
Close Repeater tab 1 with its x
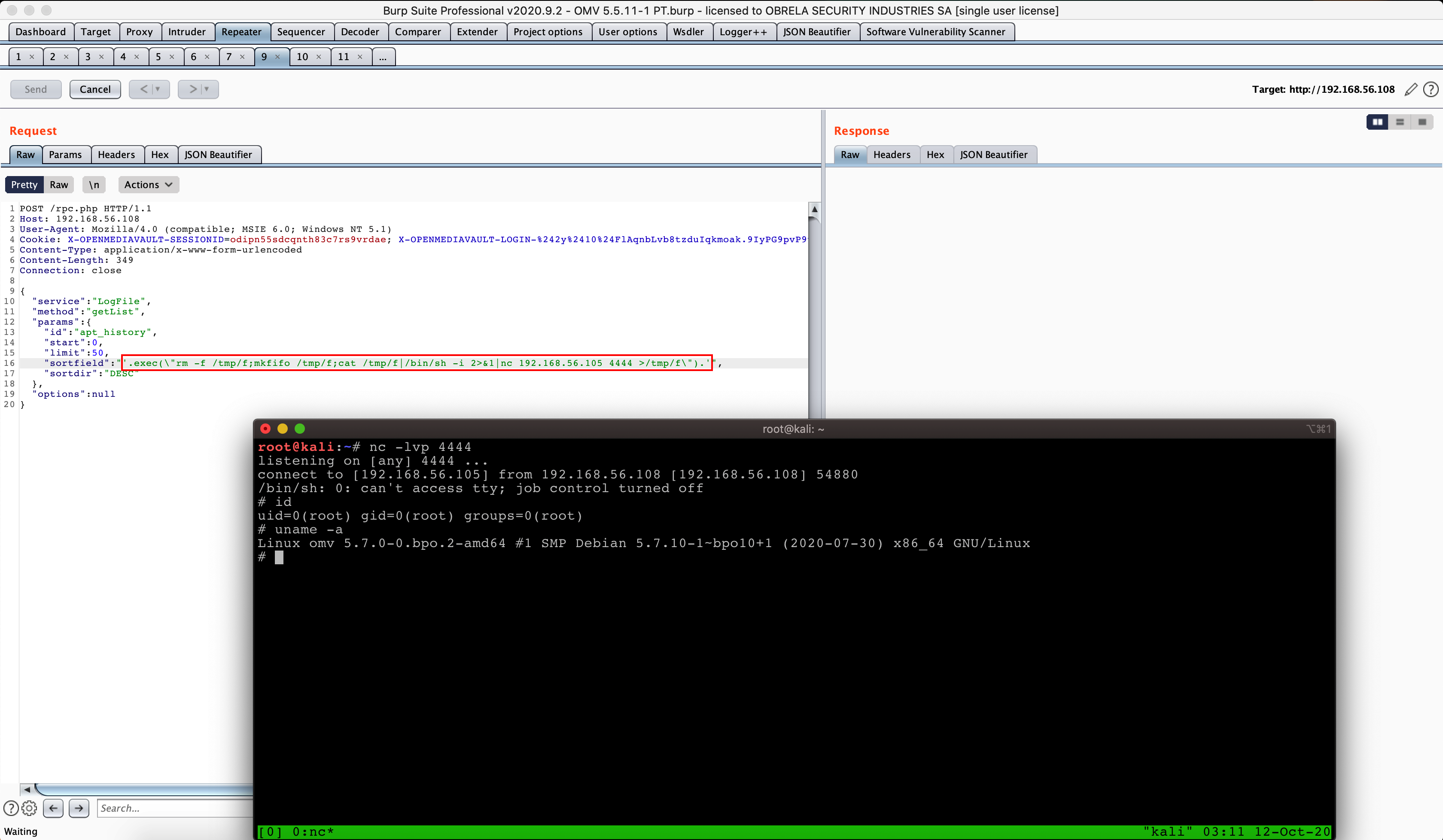tap(32, 57)
